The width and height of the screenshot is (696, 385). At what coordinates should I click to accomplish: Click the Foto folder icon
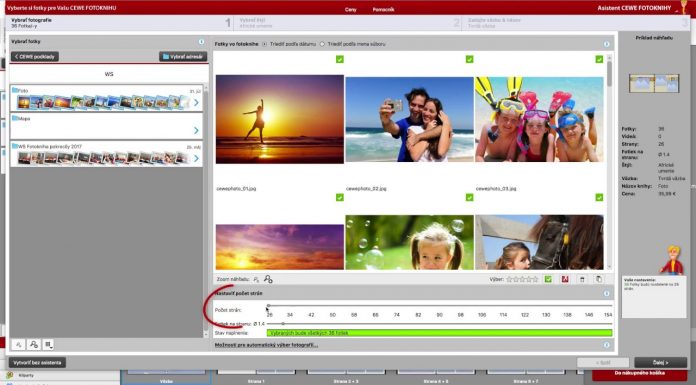15,90
